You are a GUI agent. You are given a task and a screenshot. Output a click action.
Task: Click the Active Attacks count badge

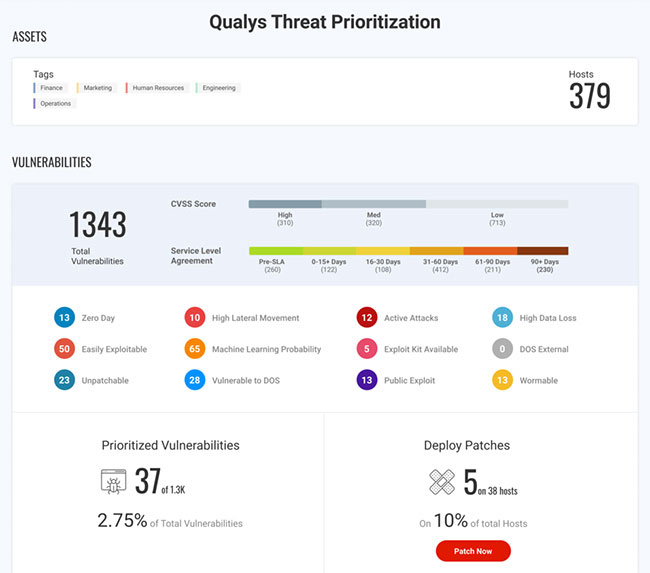[x=367, y=318]
